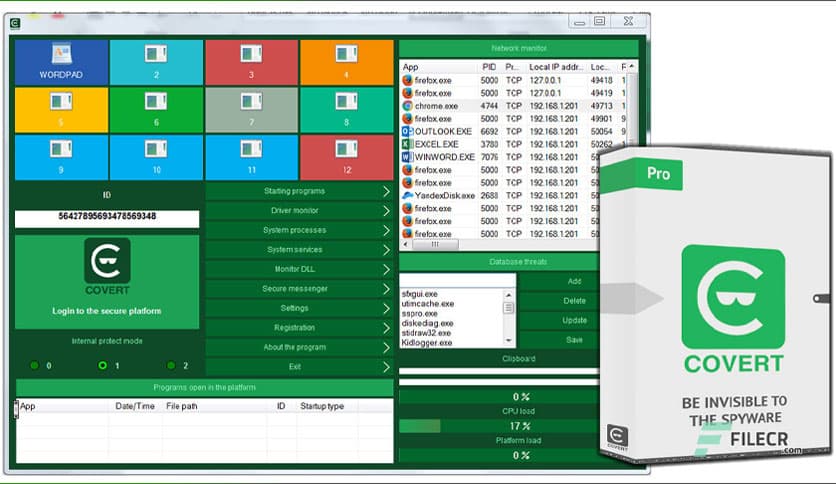836x484 pixels.
Task: Click the chrome.exe icon in network monitor
Action: coord(408,105)
